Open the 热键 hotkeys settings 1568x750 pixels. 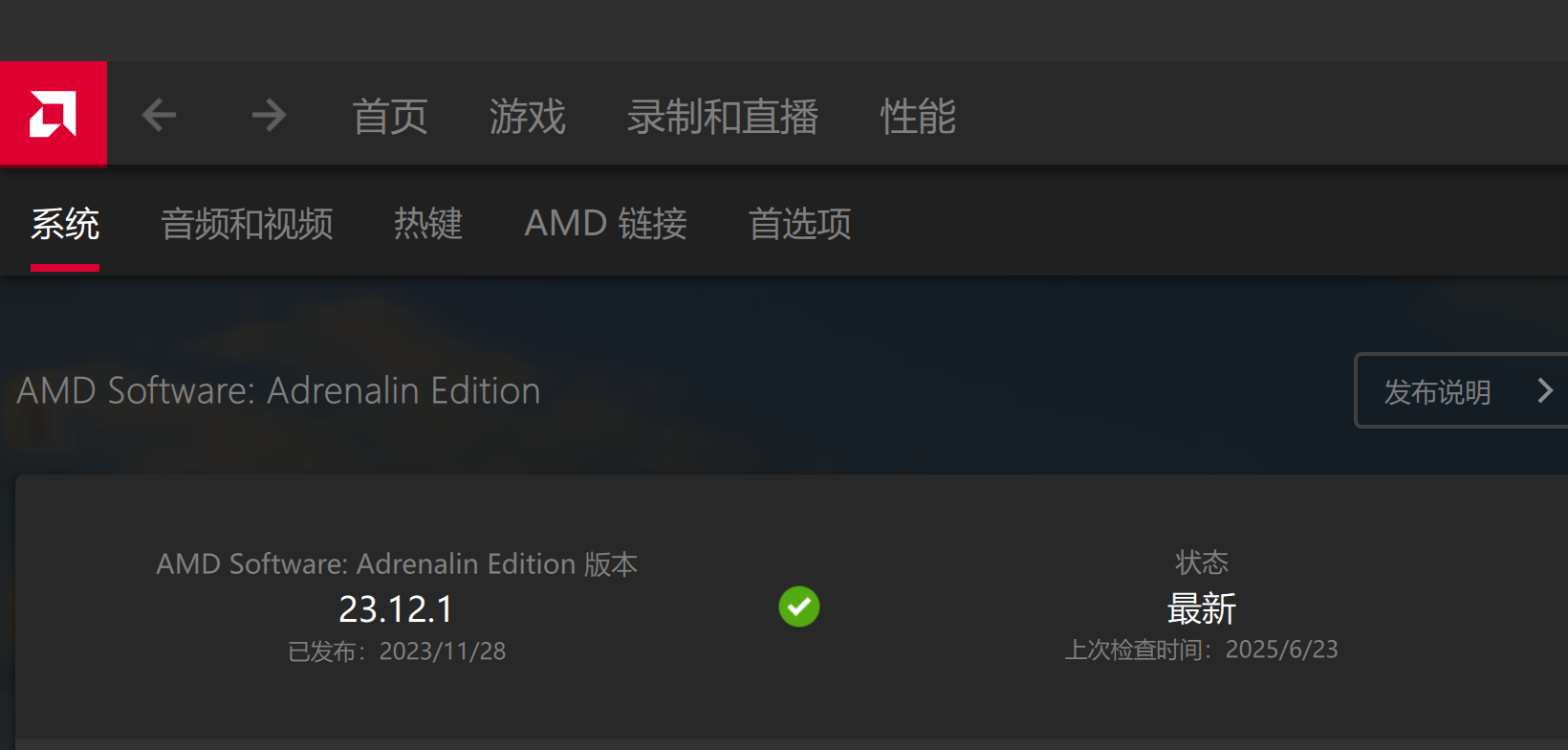click(x=427, y=224)
